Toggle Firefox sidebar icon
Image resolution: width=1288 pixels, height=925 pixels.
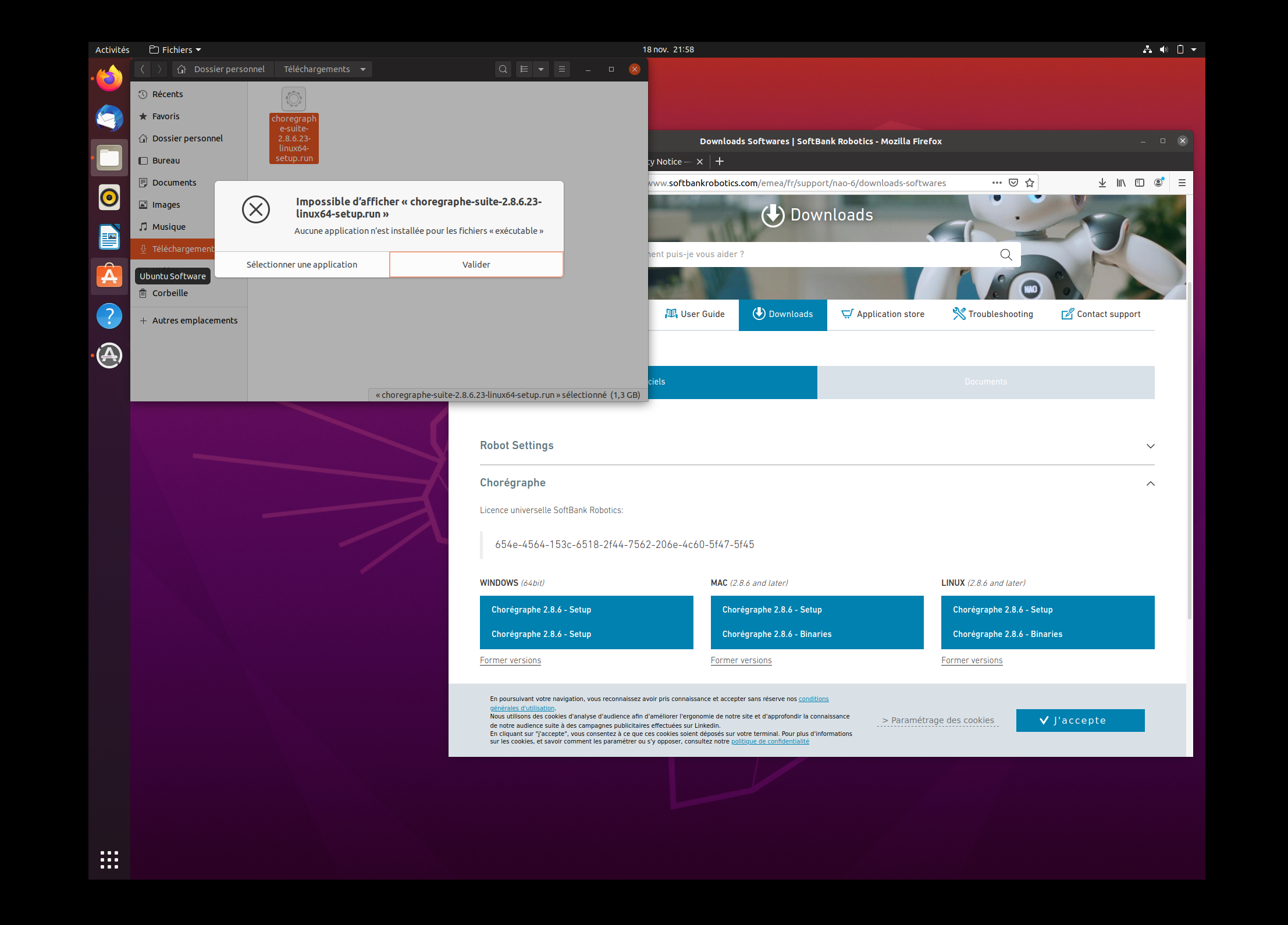1140,183
